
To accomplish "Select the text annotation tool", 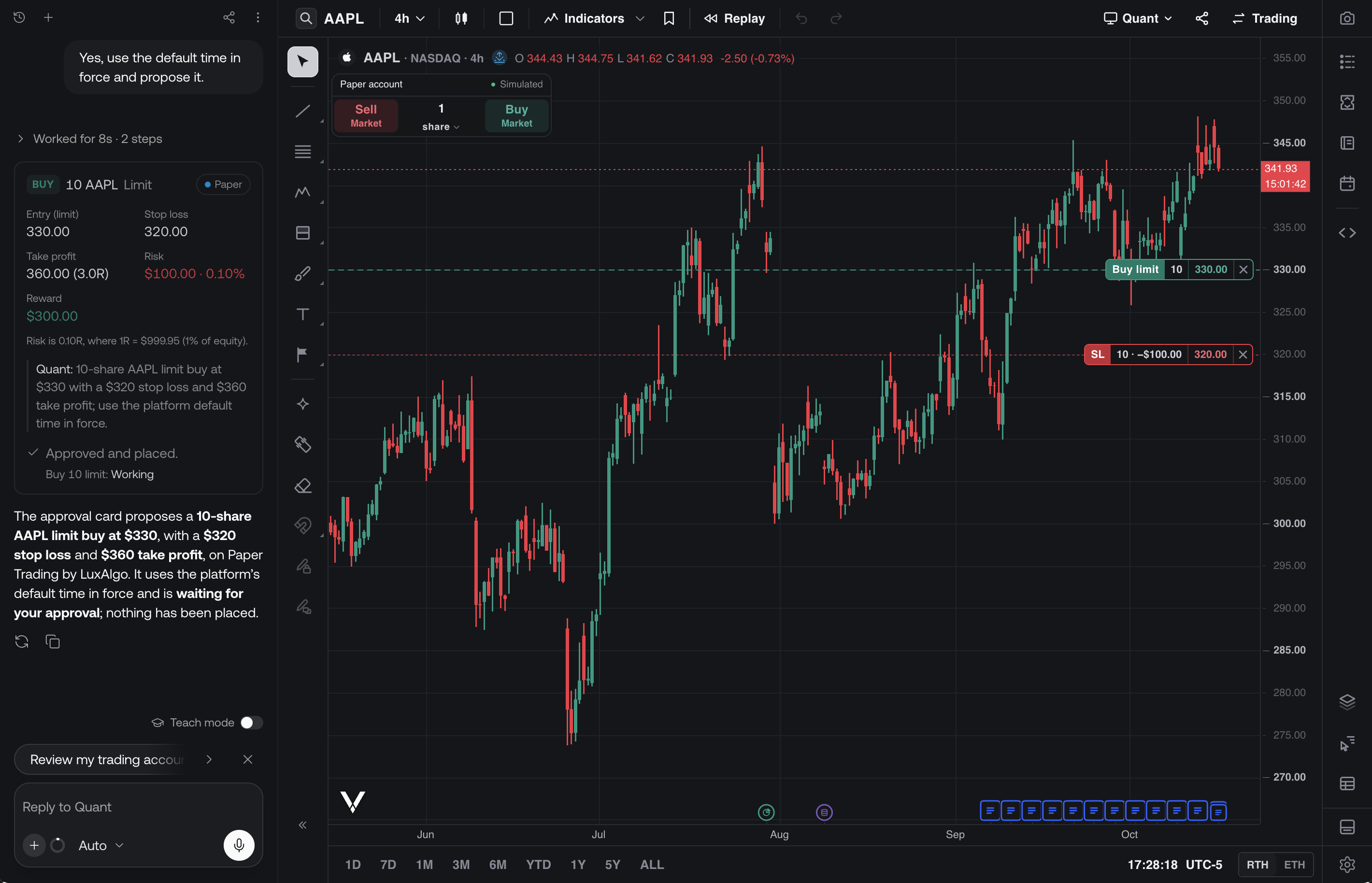I will (303, 314).
